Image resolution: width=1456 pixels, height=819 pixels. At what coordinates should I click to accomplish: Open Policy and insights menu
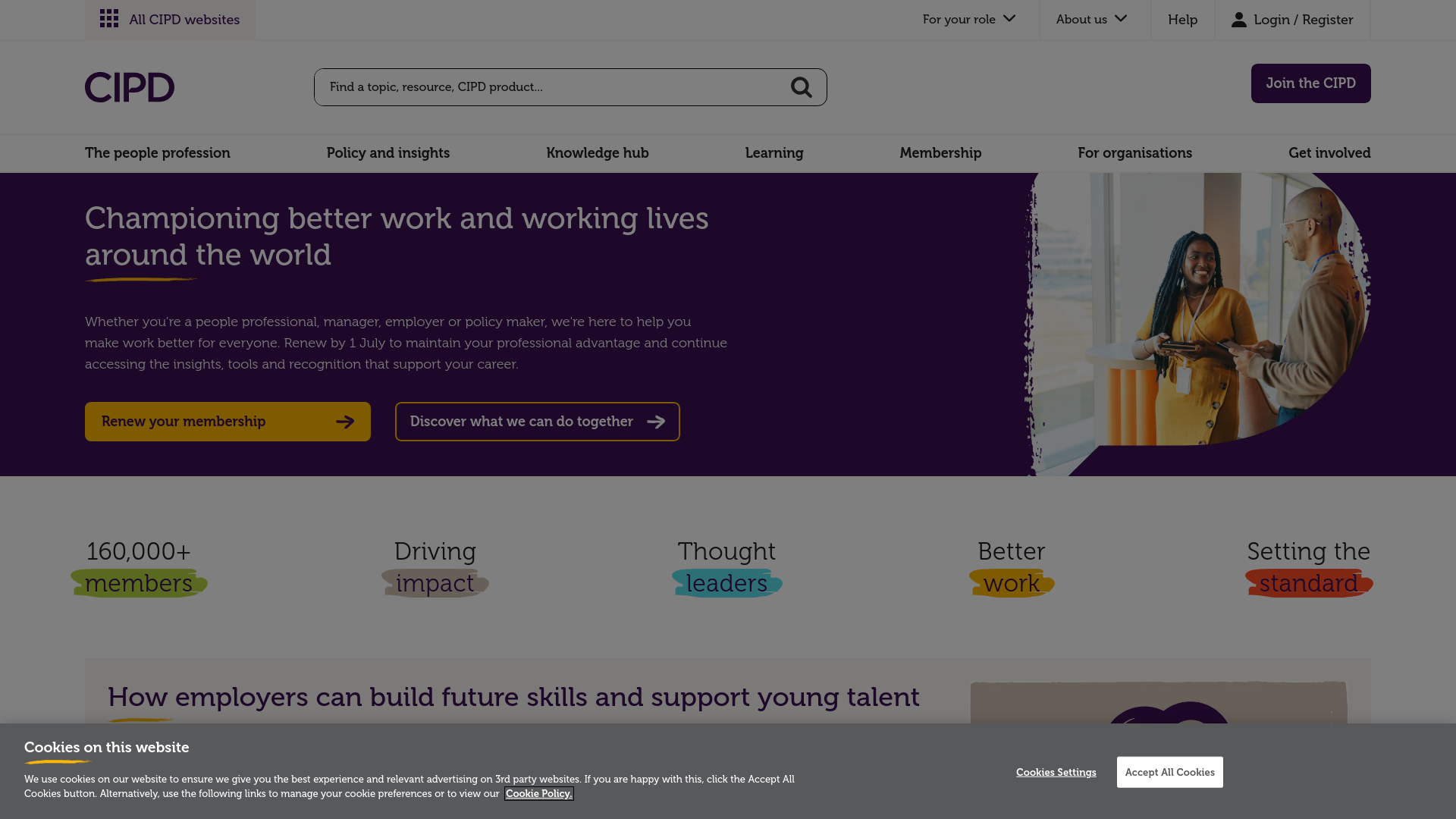pos(388,153)
